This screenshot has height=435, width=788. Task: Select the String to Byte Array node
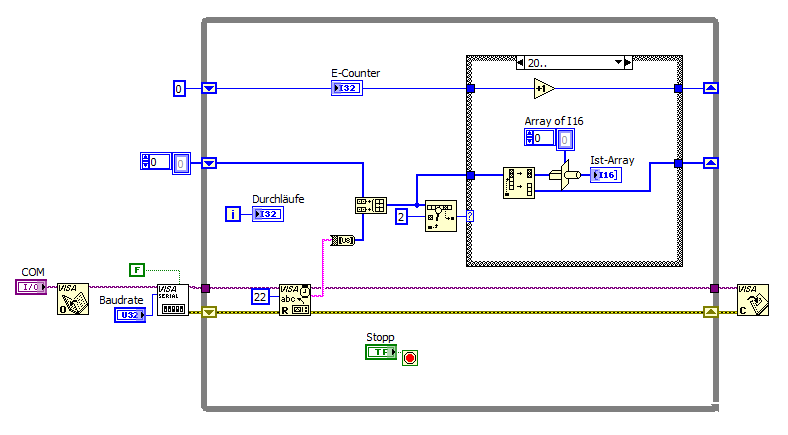click(343, 241)
